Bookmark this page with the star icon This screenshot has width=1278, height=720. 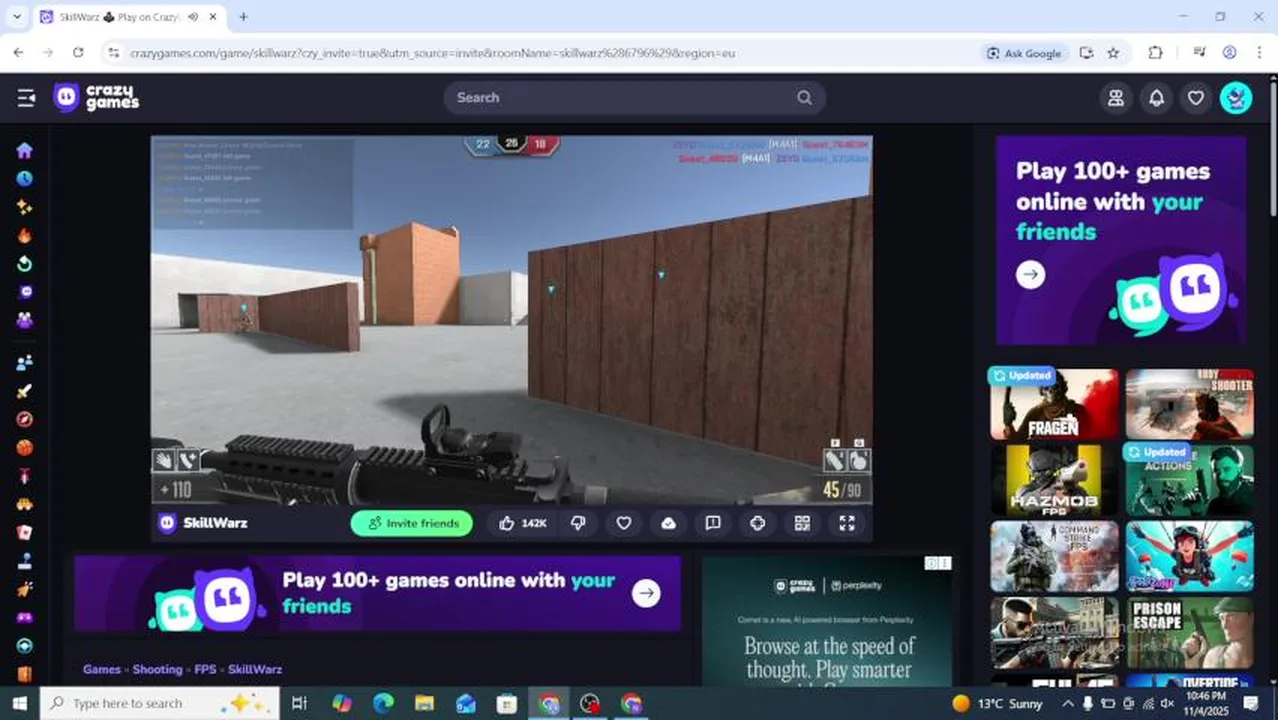[x=1113, y=53]
